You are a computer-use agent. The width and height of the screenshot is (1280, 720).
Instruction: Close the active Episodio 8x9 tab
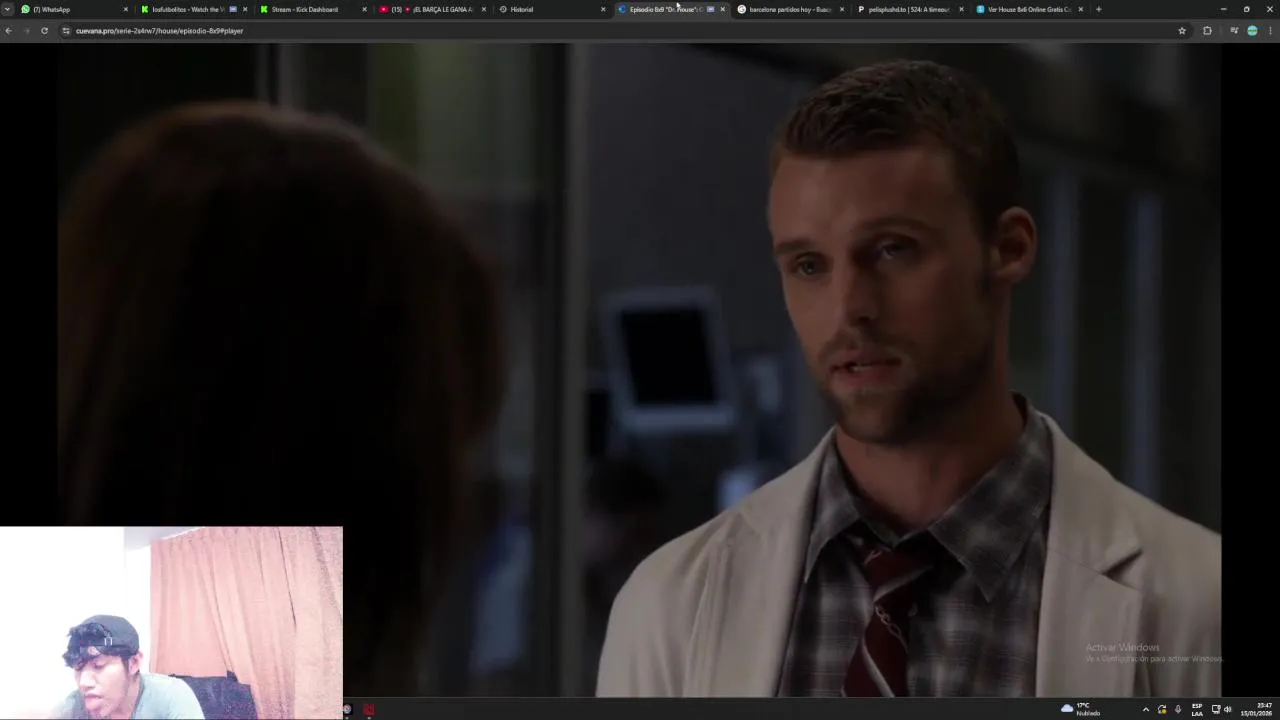pos(722,9)
